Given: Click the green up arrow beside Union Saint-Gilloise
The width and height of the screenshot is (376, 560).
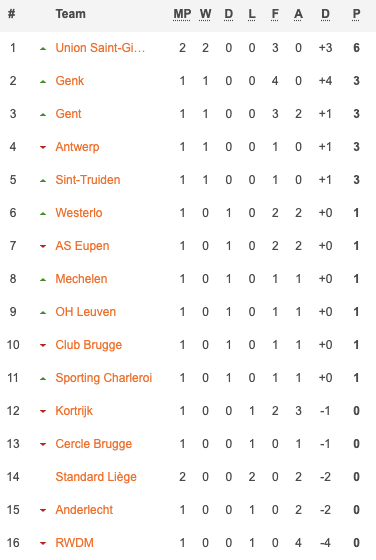Looking at the screenshot, I should pos(43,49).
